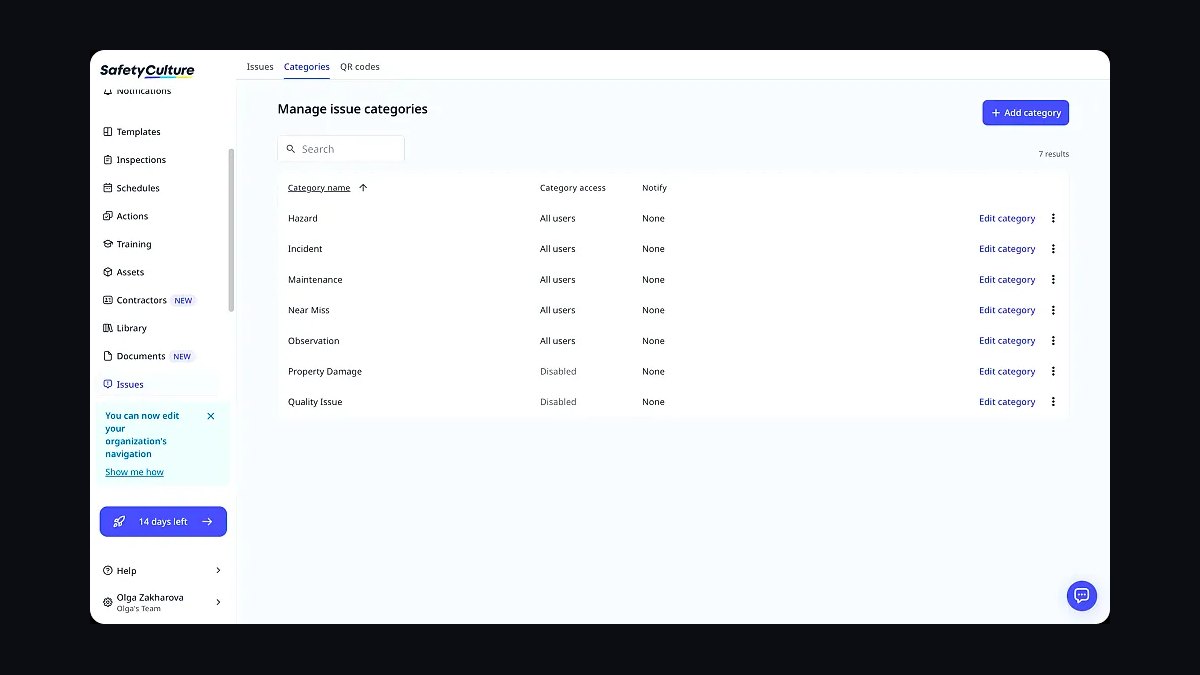This screenshot has height=675, width=1200.
Task: Click the Notifications bell icon
Action: [x=108, y=91]
